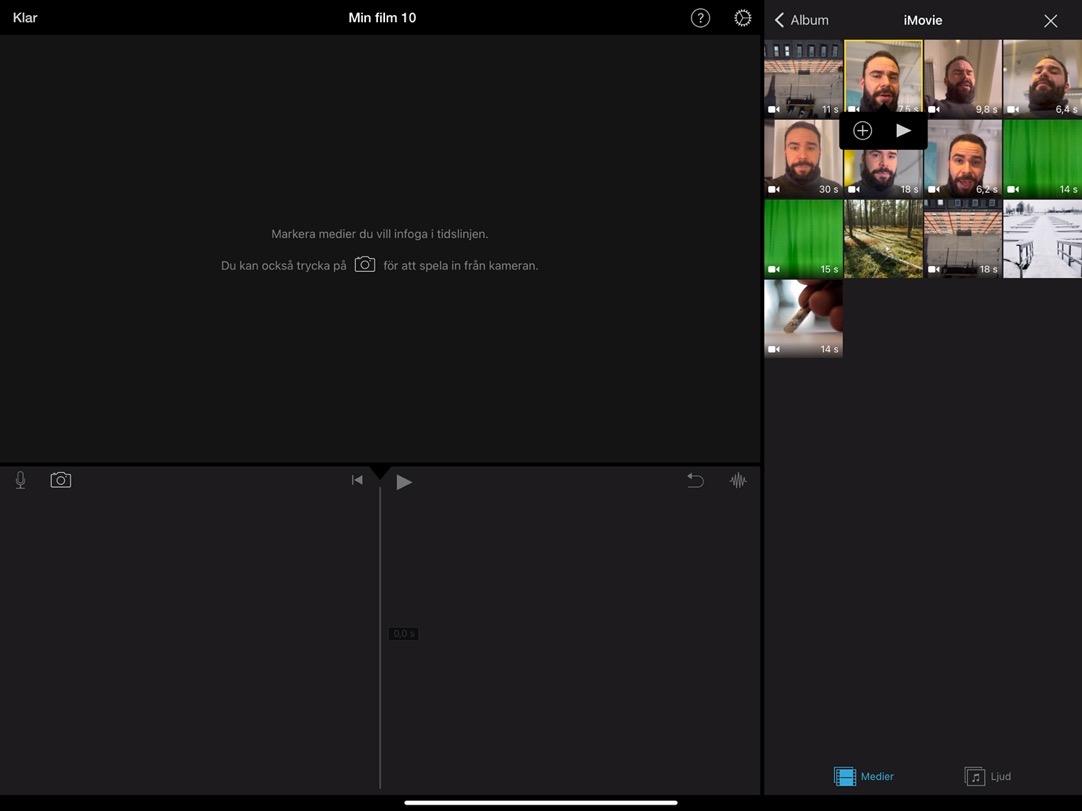Select the 18 s ceiling video clip
Viewport: 1082px width, 811px height.
(963, 239)
